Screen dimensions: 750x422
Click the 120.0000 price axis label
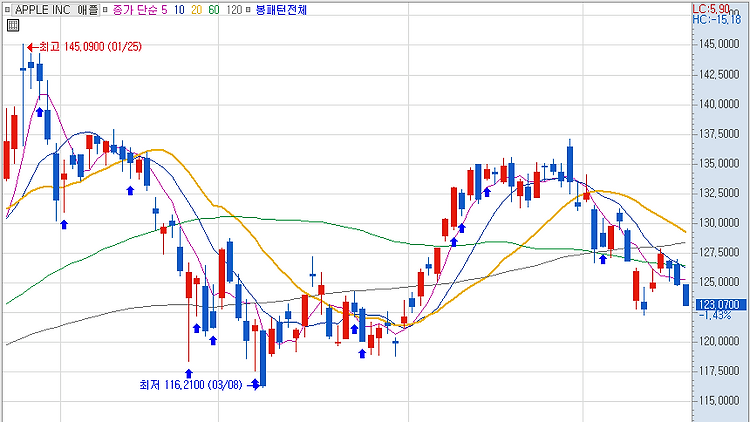click(x=719, y=341)
